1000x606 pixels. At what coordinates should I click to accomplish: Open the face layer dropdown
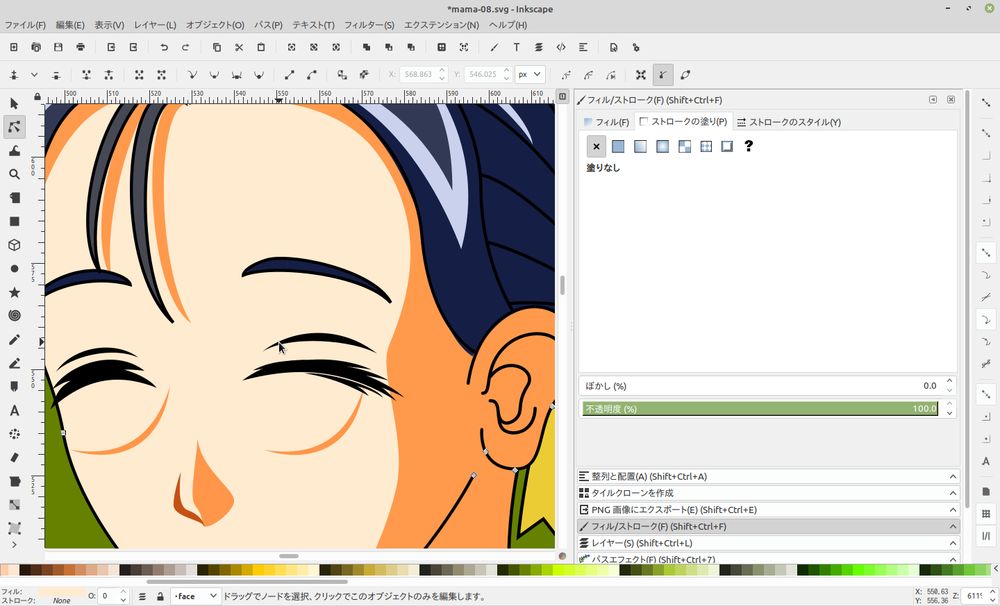point(195,596)
